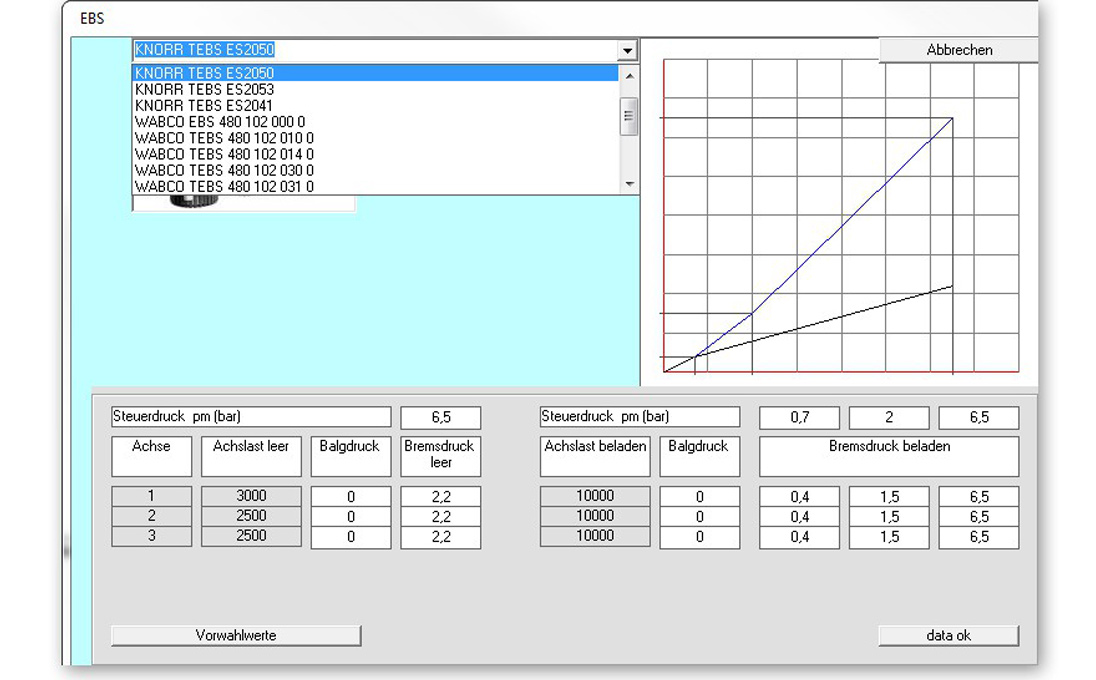
Task: Click Balgdruck beladen field for axle 3
Action: pos(700,537)
